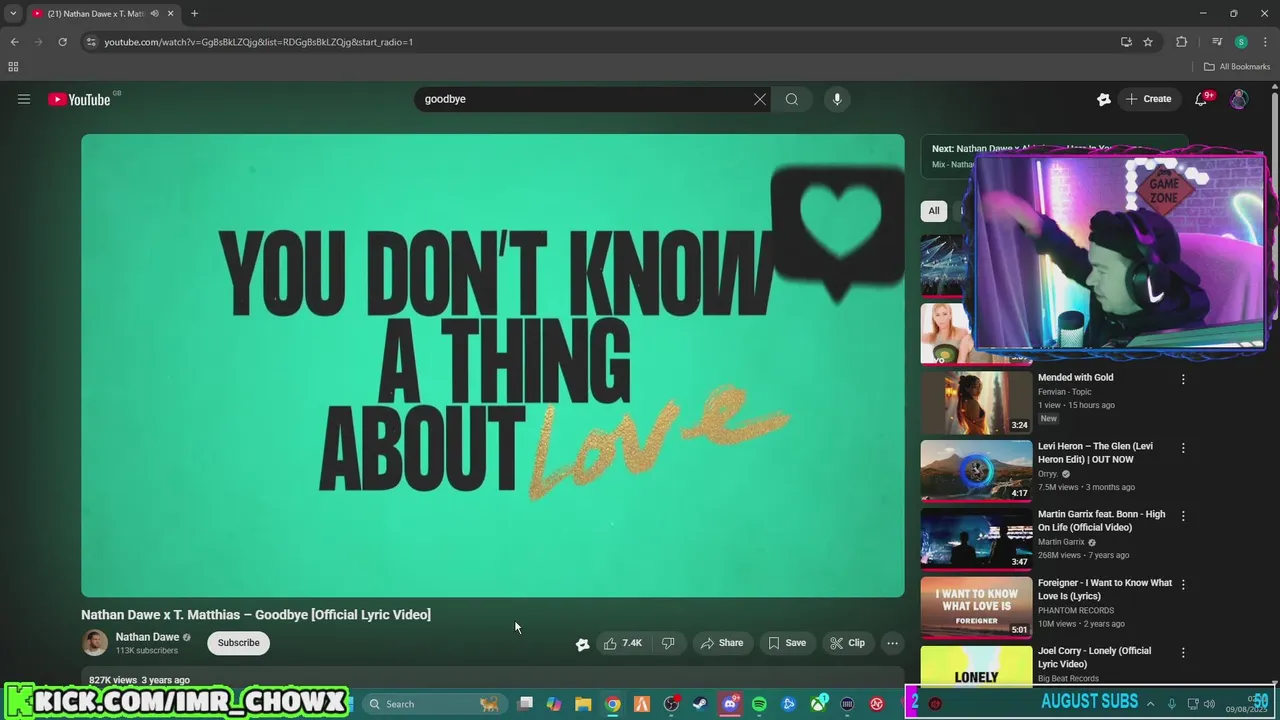Share the Goodbye video
Image resolution: width=1280 pixels, height=720 pixels.
click(x=721, y=643)
